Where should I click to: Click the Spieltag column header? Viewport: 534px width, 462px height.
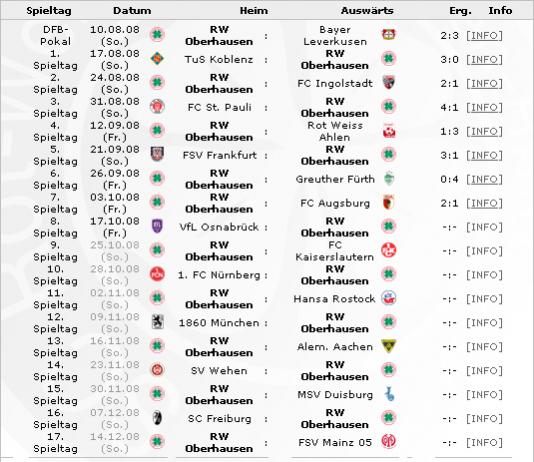tap(49, 11)
